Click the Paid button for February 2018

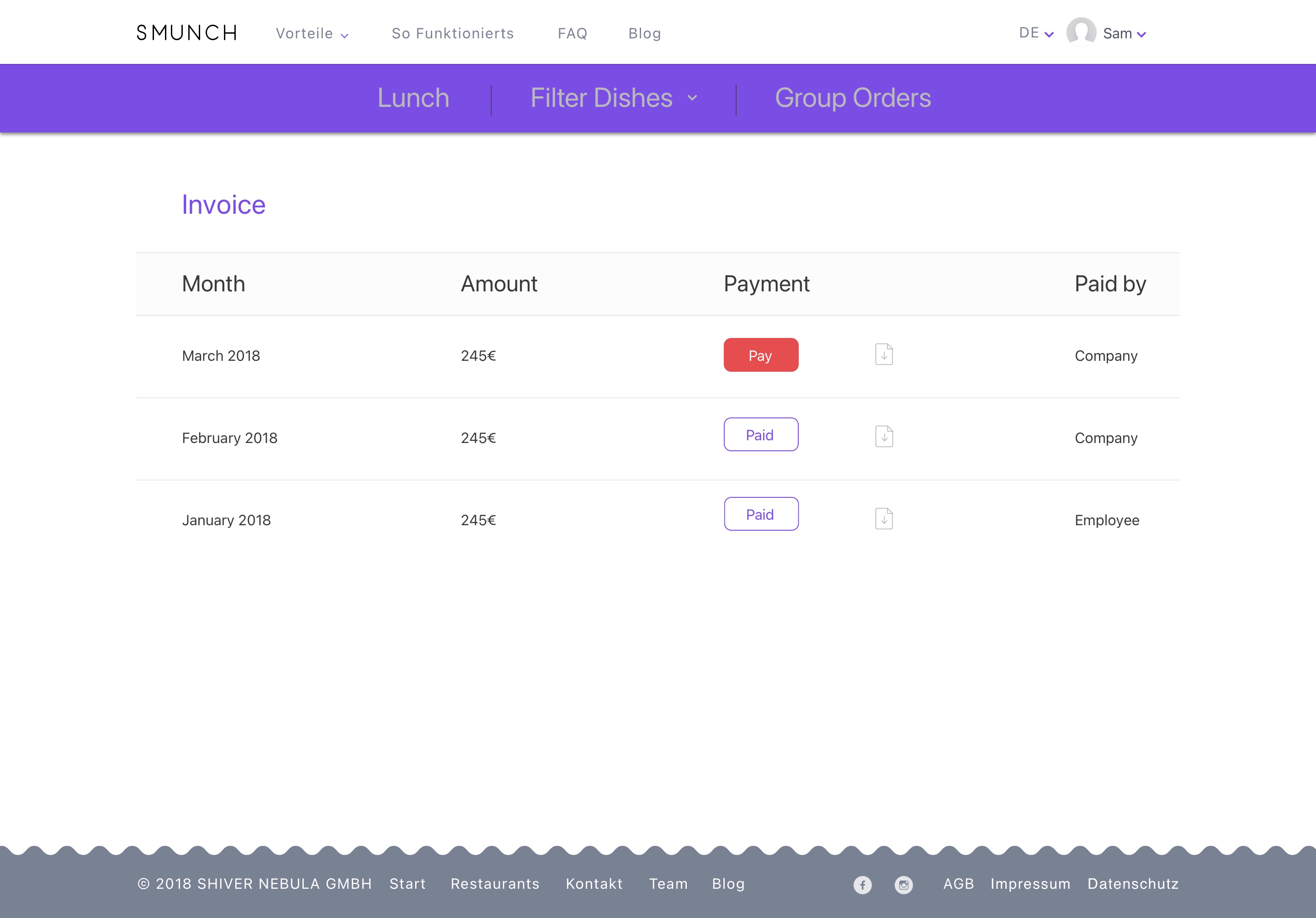761,434
